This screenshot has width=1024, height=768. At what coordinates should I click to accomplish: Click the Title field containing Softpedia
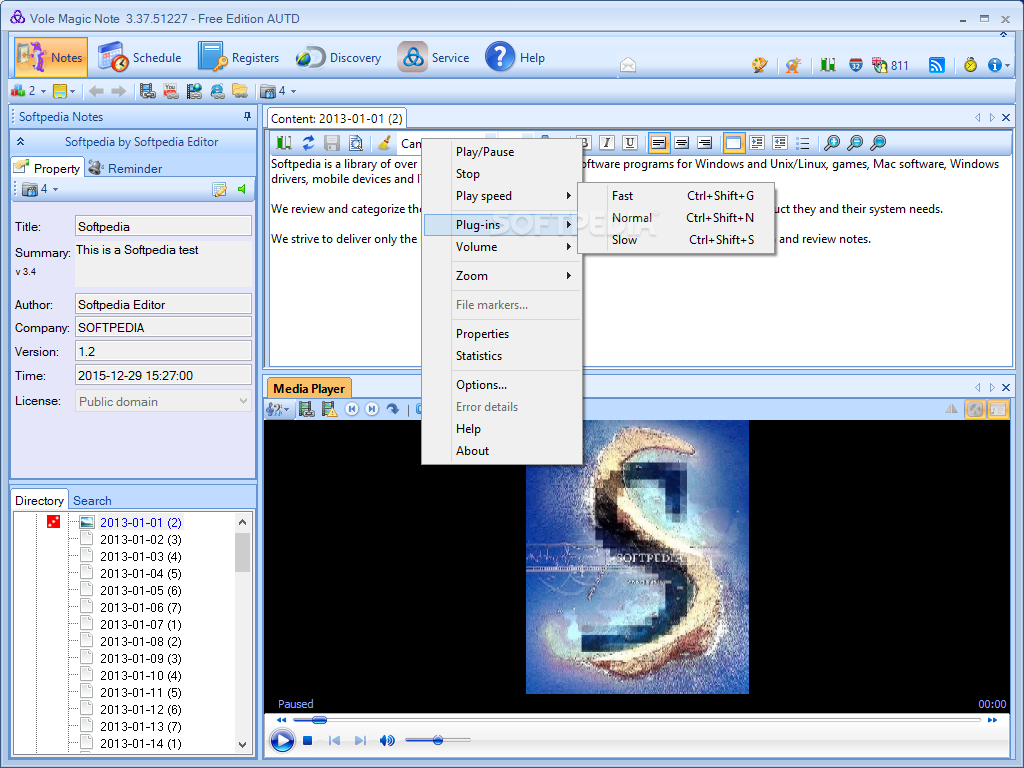[163, 226]
